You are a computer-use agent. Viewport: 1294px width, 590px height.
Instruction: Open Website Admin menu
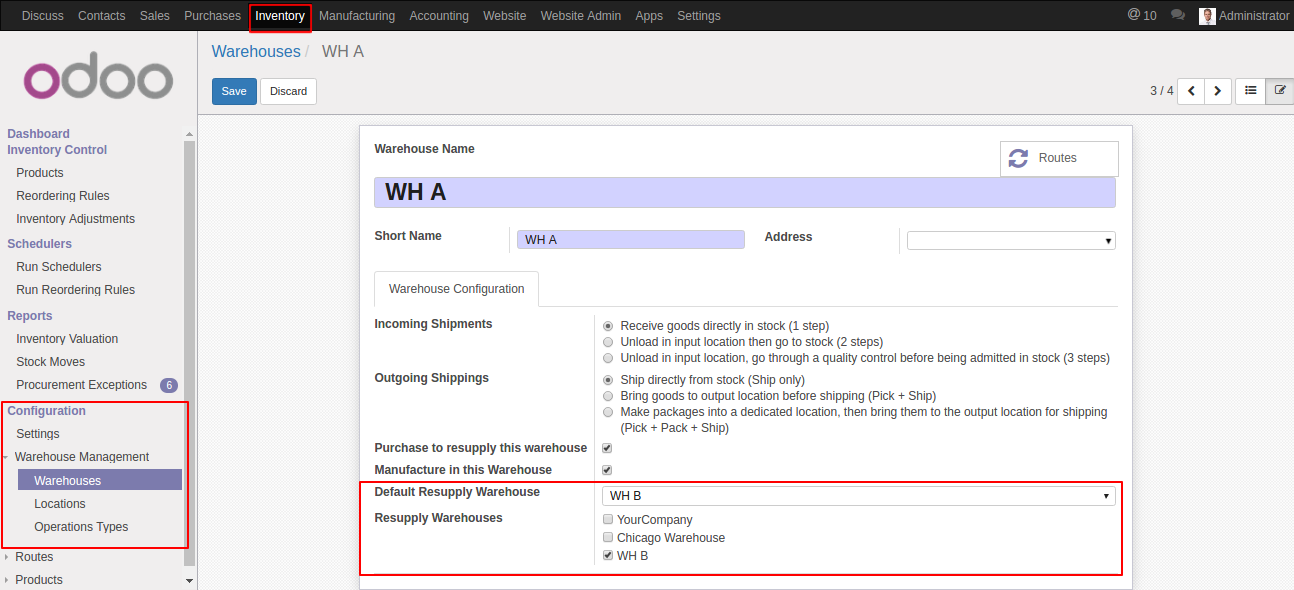pyautogui.click(x=581, y=16)
